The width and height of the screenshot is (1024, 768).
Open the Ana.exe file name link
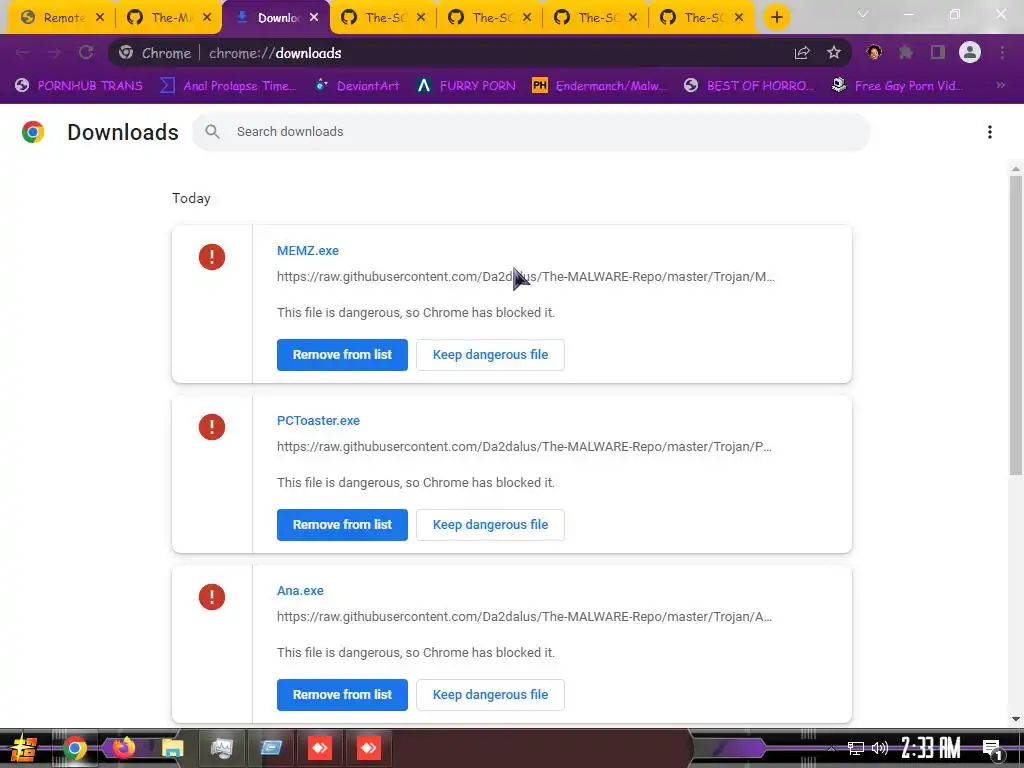300,590
